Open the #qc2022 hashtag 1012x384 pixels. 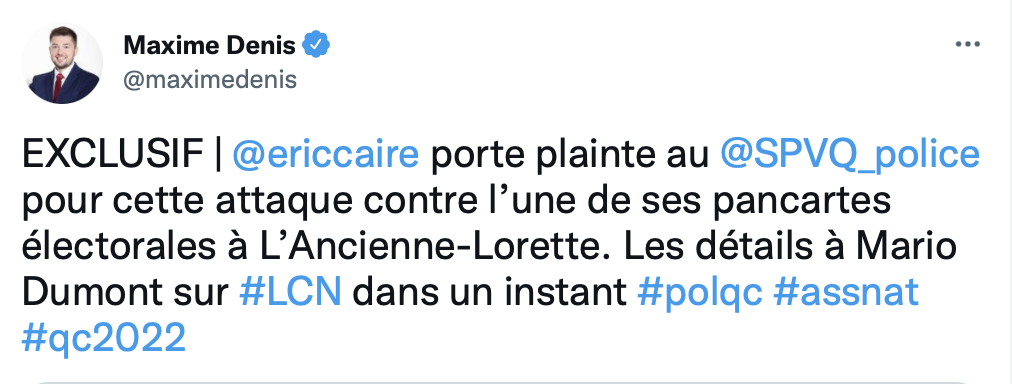(x=104, y=338)
